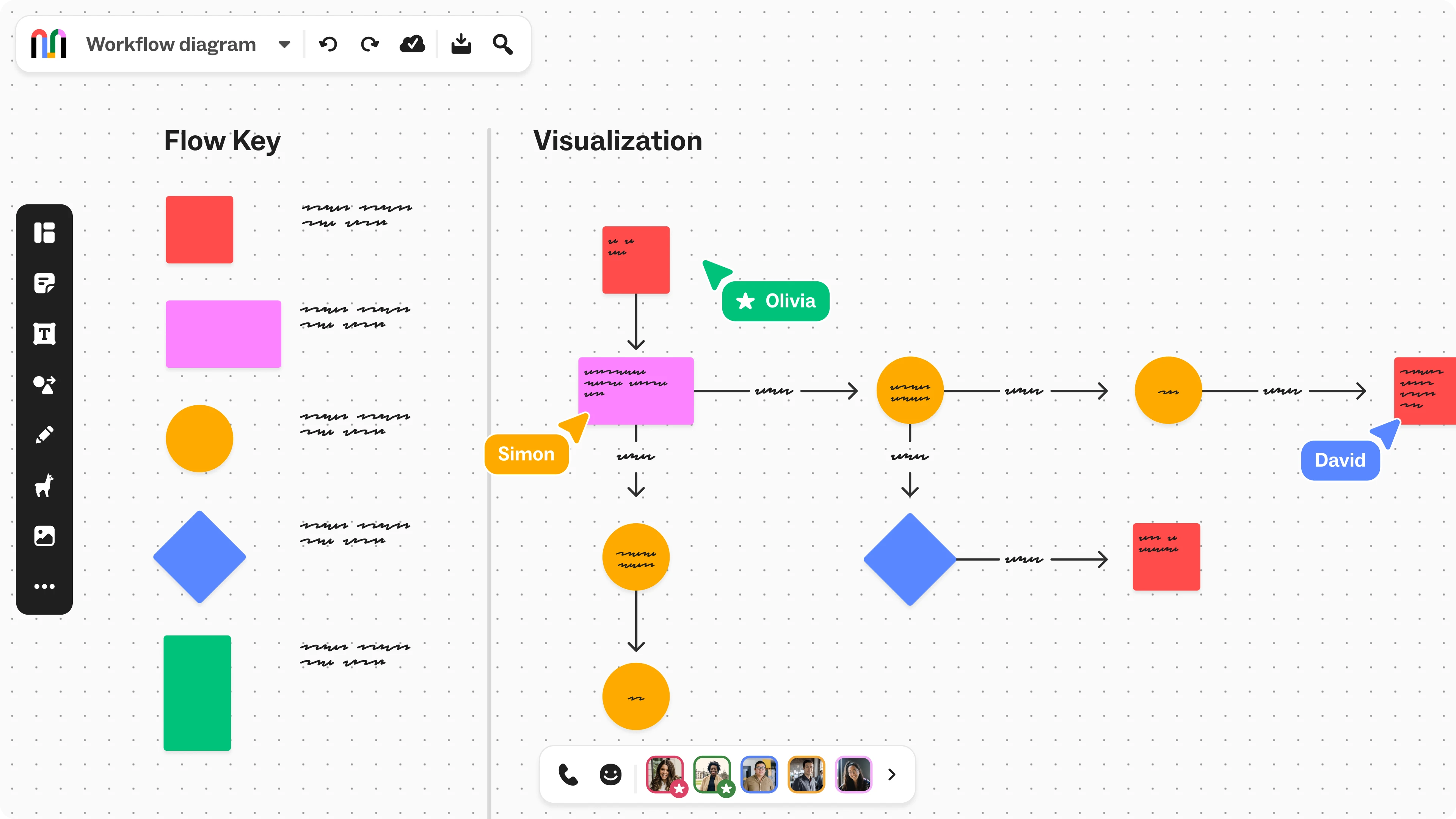Activate the search magnifier tool
1456x819 pixels.
[x=502, y=44]
